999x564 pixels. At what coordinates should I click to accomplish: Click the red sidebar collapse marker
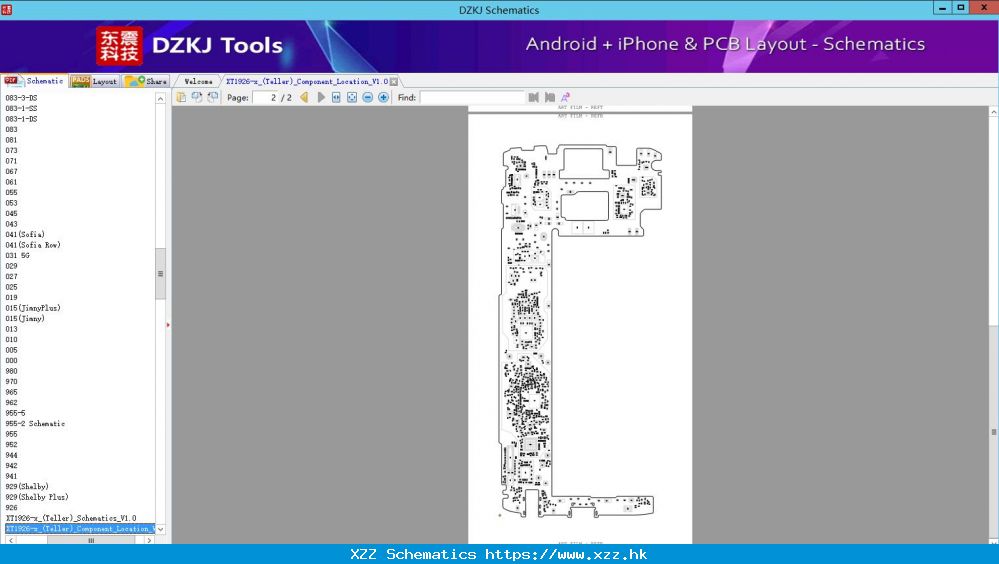(168, 325)
